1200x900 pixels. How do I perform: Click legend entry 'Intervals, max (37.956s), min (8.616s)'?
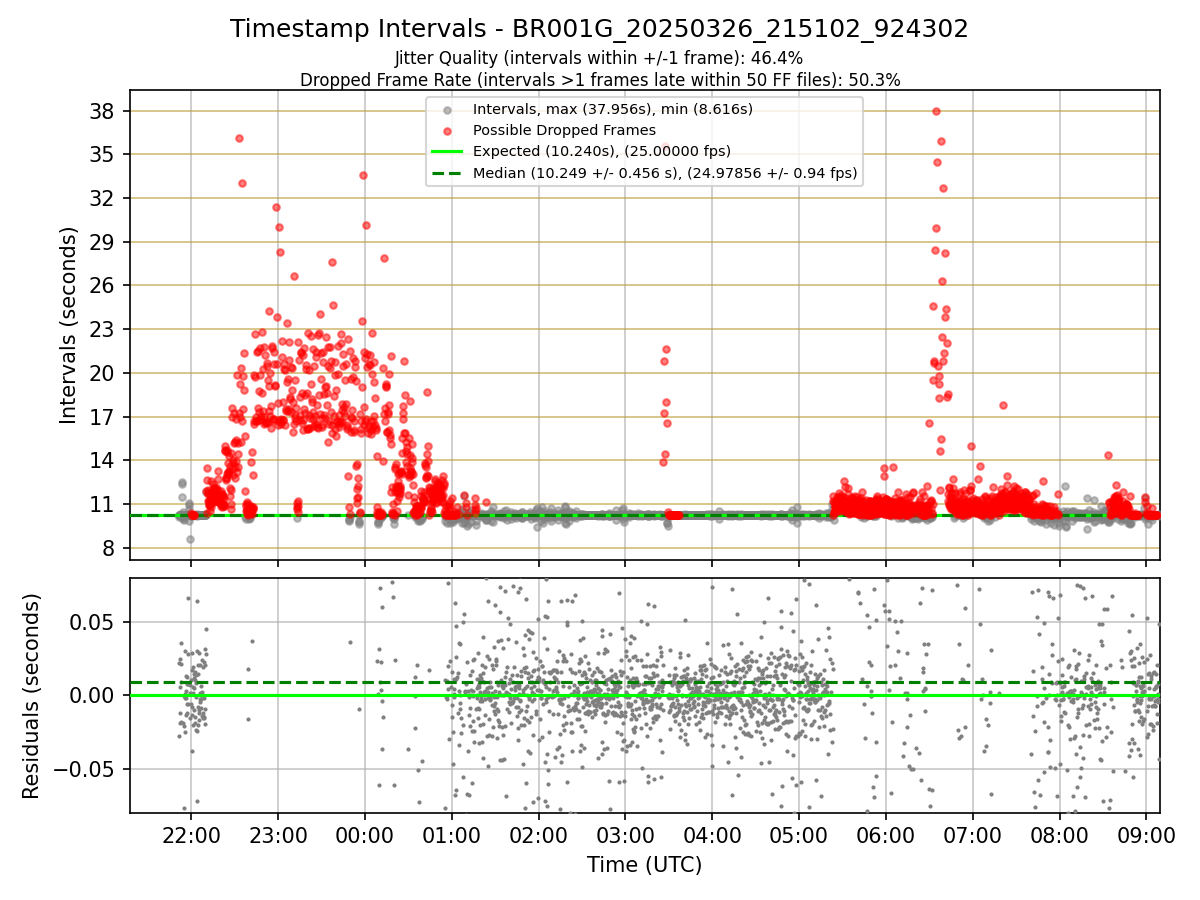click(x=612, y=108)
